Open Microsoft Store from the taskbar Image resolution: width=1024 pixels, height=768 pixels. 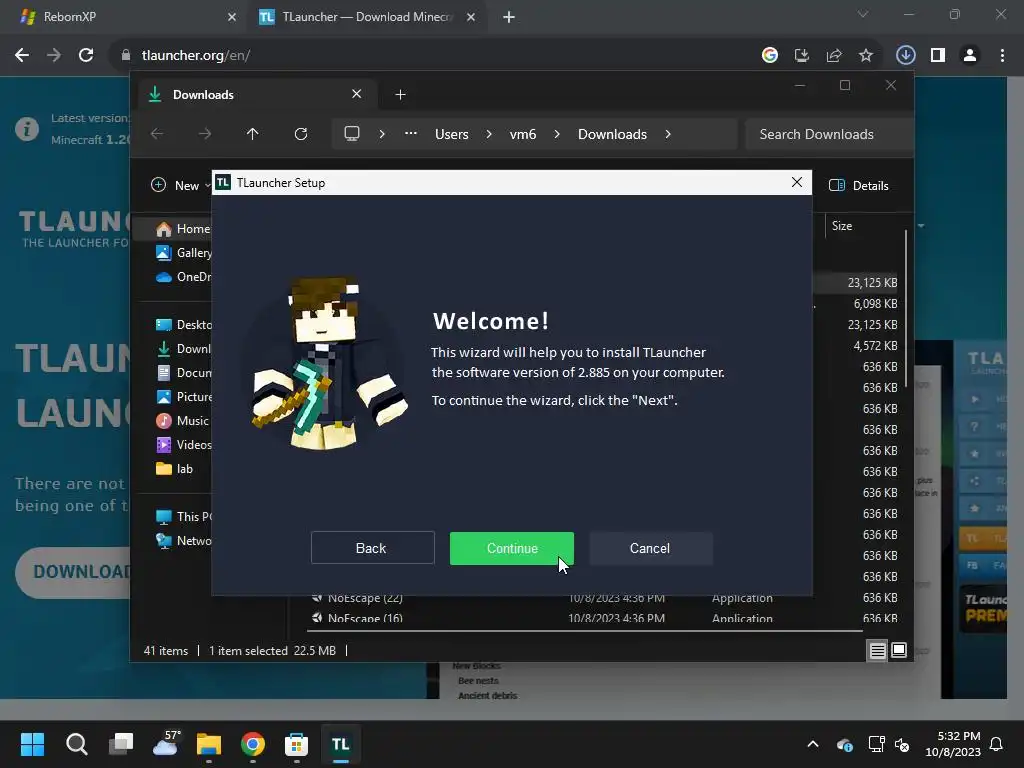pyautogui.click(x=296, y=744)
